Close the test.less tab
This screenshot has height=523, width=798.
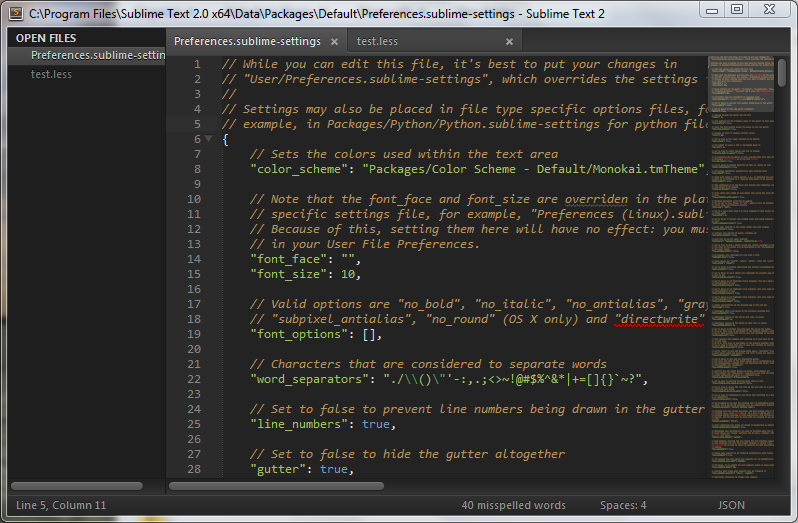pos(509,42)
